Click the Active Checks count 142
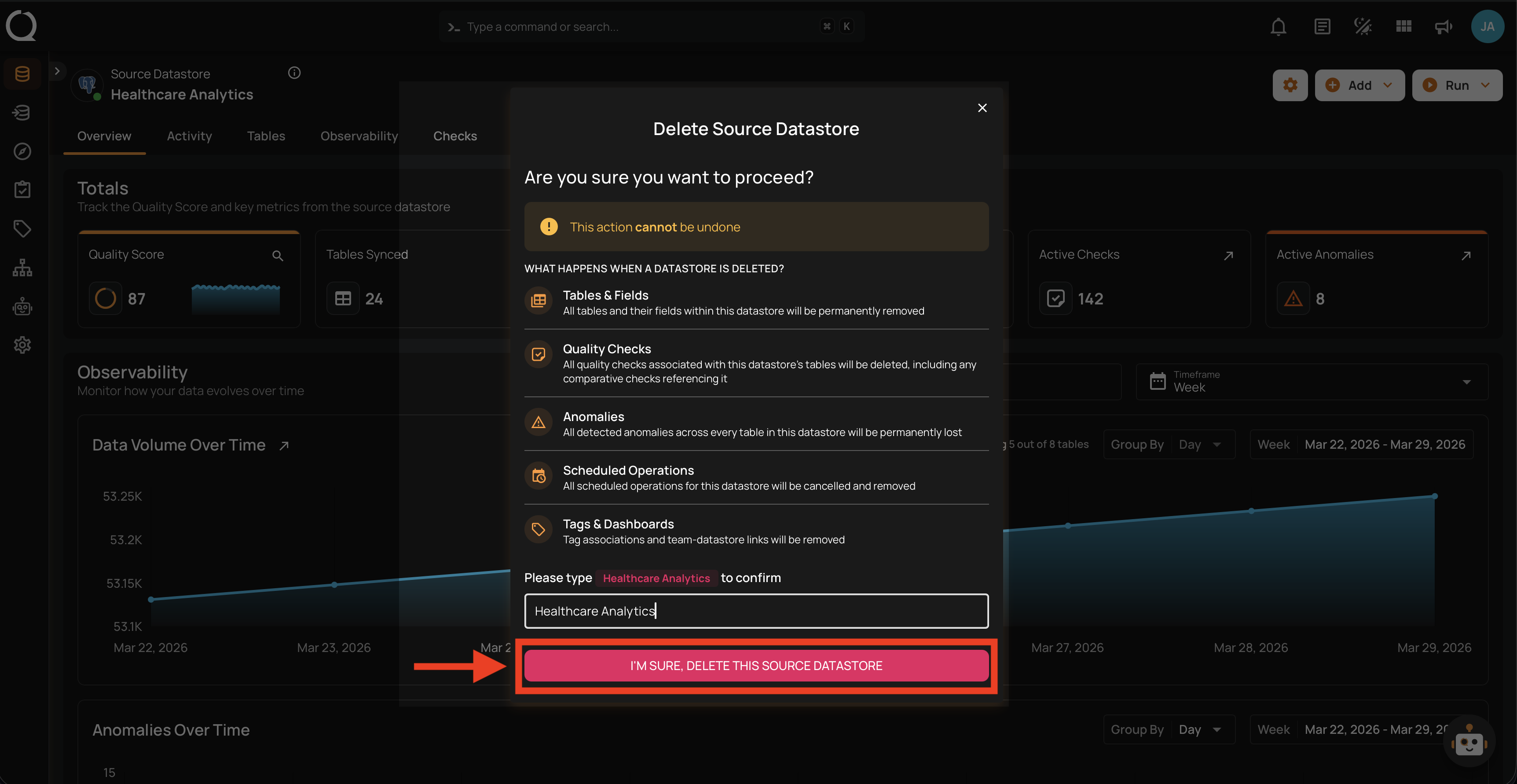The width and height of the screenshot is (1517, 784). point(1090,299)
